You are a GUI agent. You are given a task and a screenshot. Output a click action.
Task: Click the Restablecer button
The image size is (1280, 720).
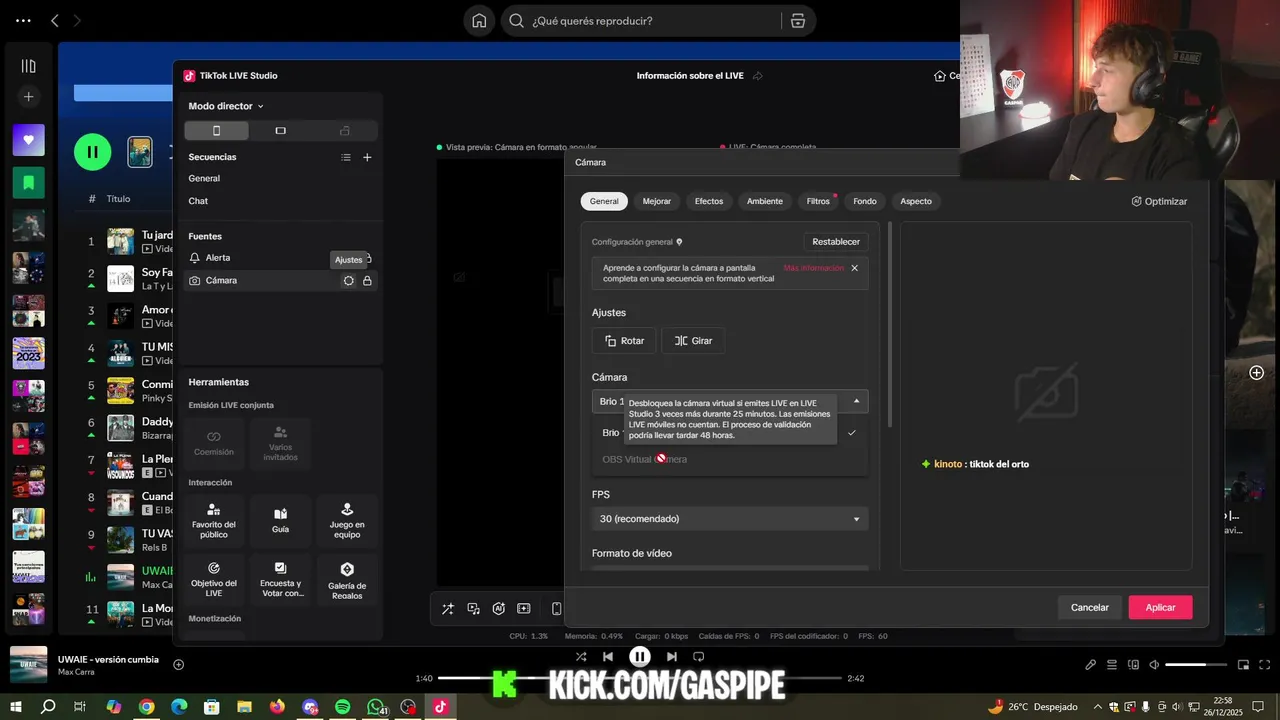coord(836,242)
